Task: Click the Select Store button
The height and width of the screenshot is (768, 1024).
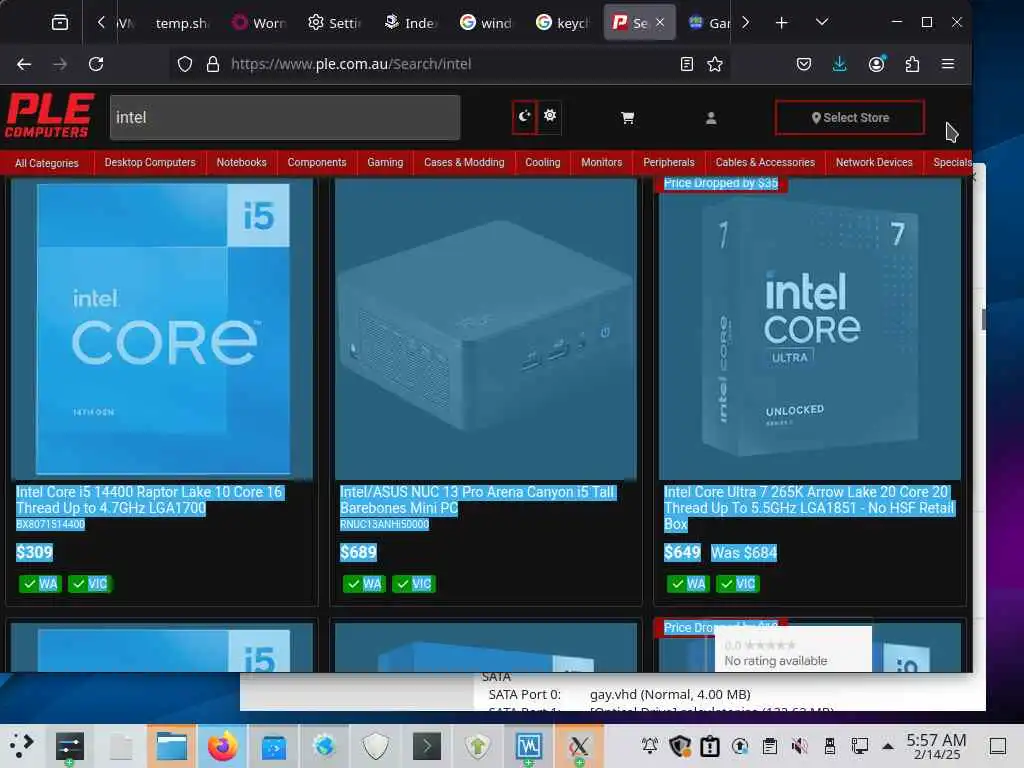Action: (x=850, y=118)
